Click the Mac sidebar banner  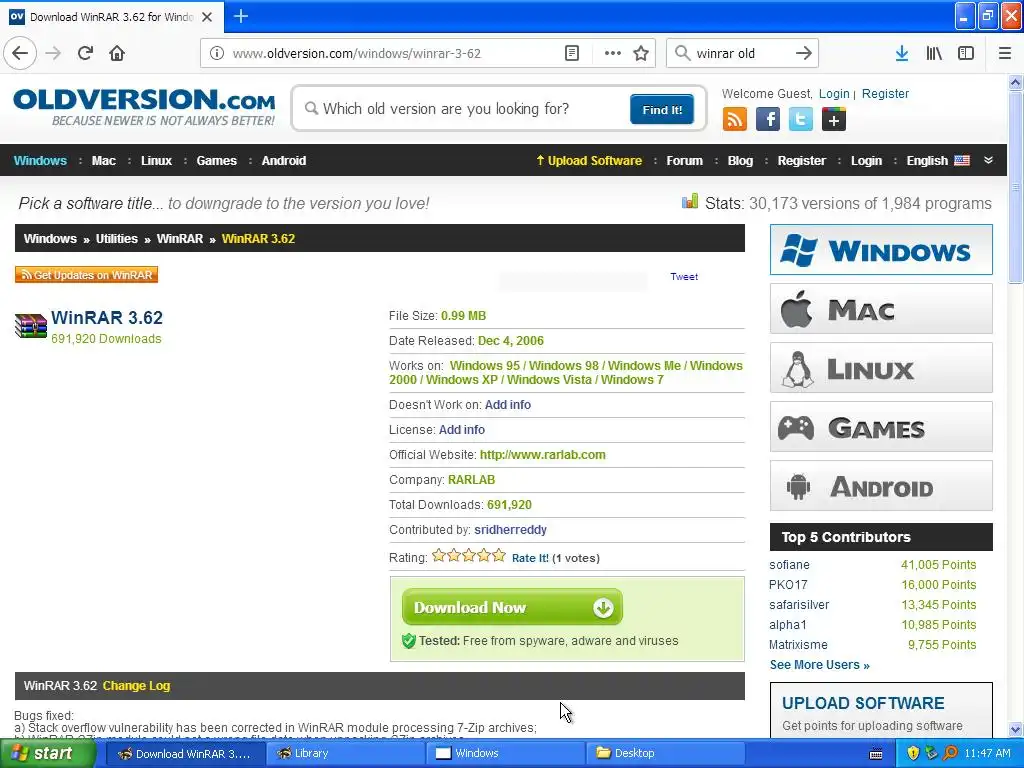click(x=881, y=309)
